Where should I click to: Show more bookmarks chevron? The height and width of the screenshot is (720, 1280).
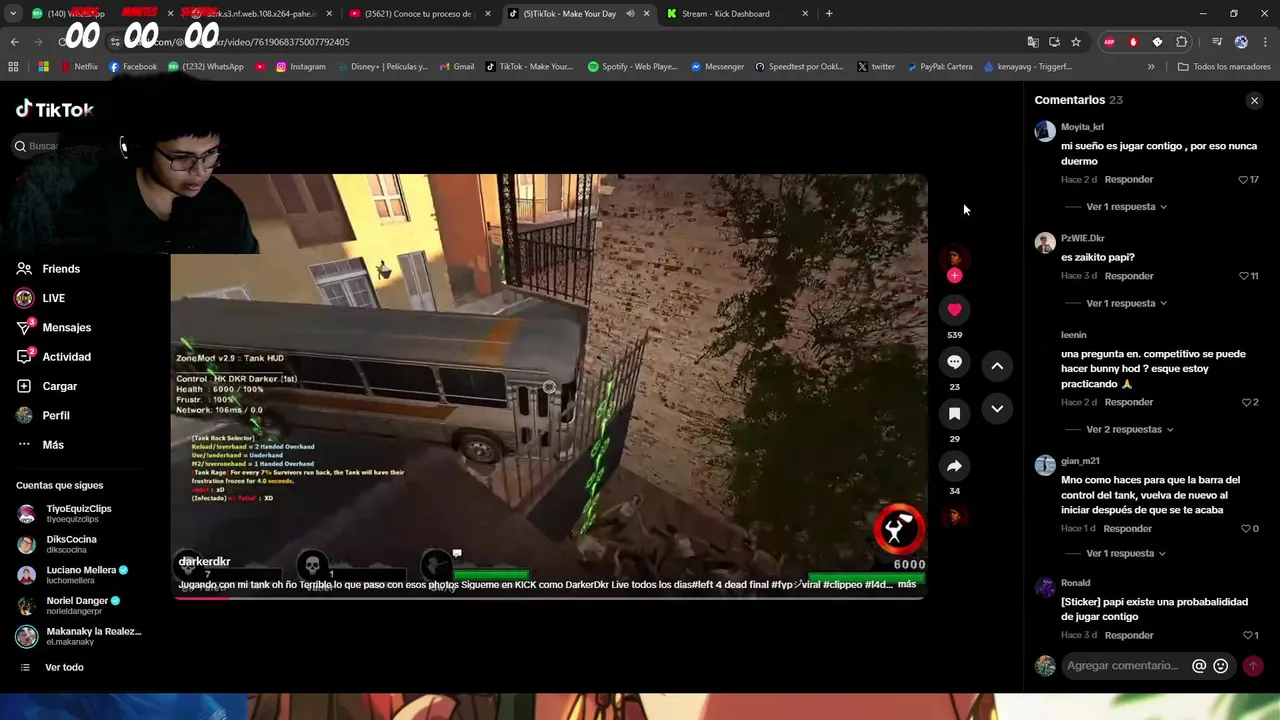(x=1151, y=67)
